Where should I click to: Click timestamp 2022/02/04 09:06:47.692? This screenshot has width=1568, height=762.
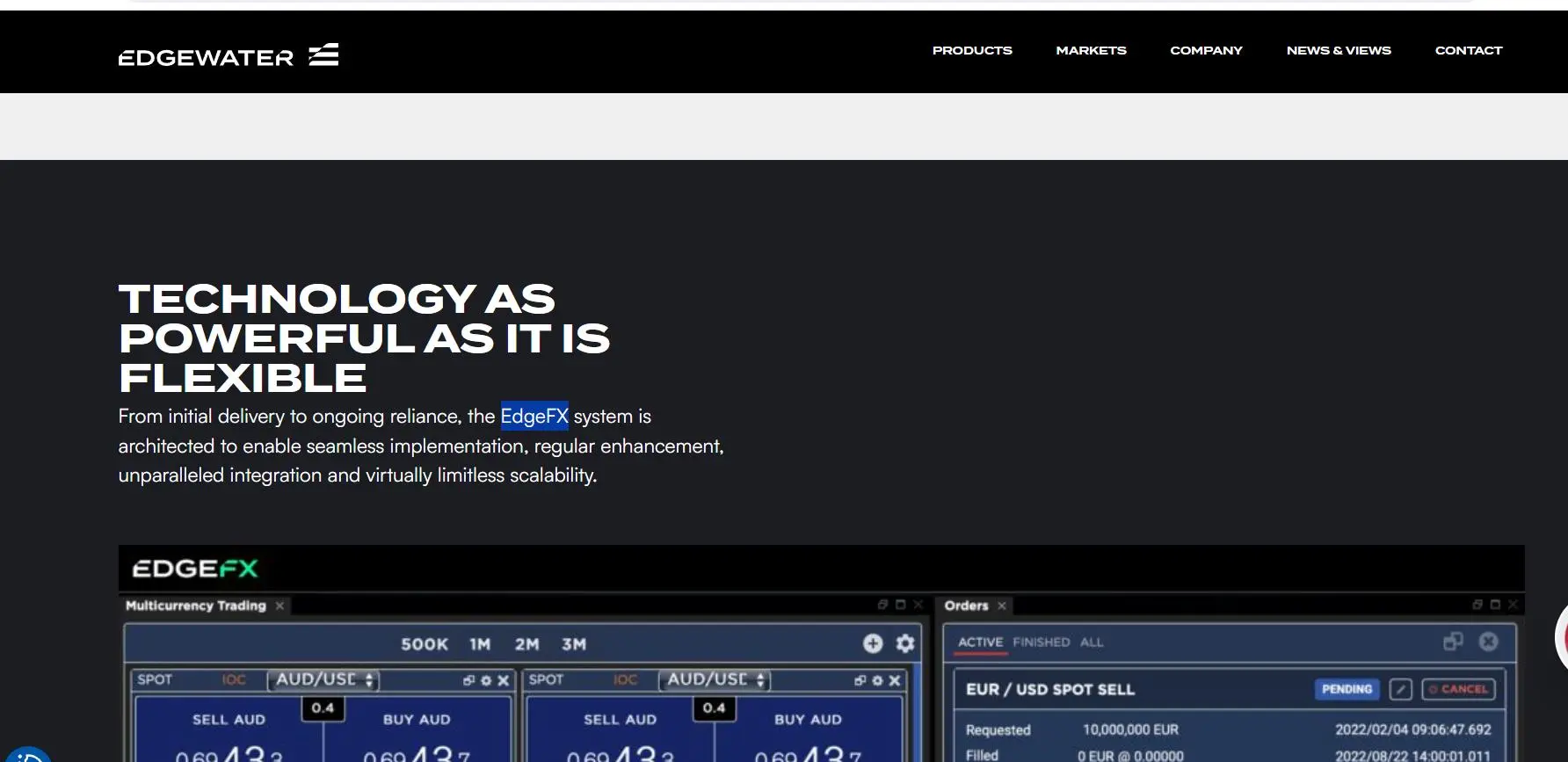[x=1413, y=729]
